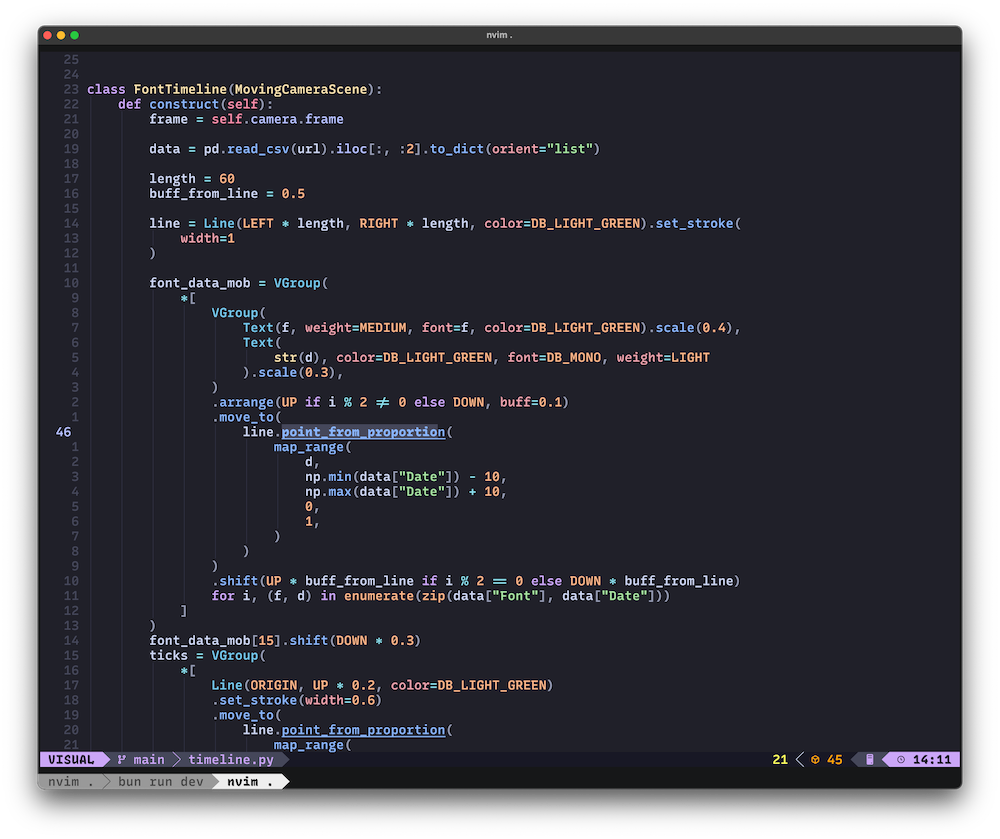The image size is (1000, 839).
Task: Click the current line number 46
Action: tap(63, 432)
